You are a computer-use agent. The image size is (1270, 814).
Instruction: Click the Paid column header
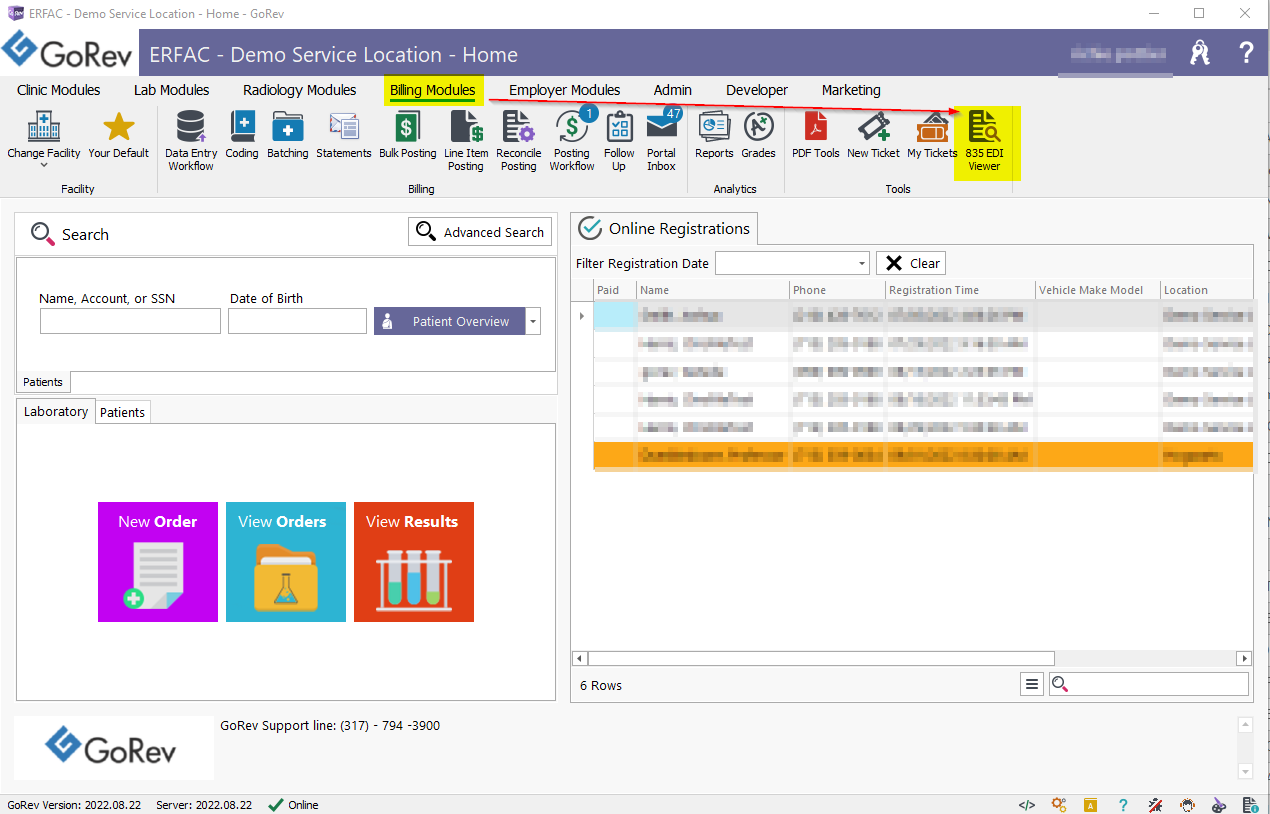(614, 290)
